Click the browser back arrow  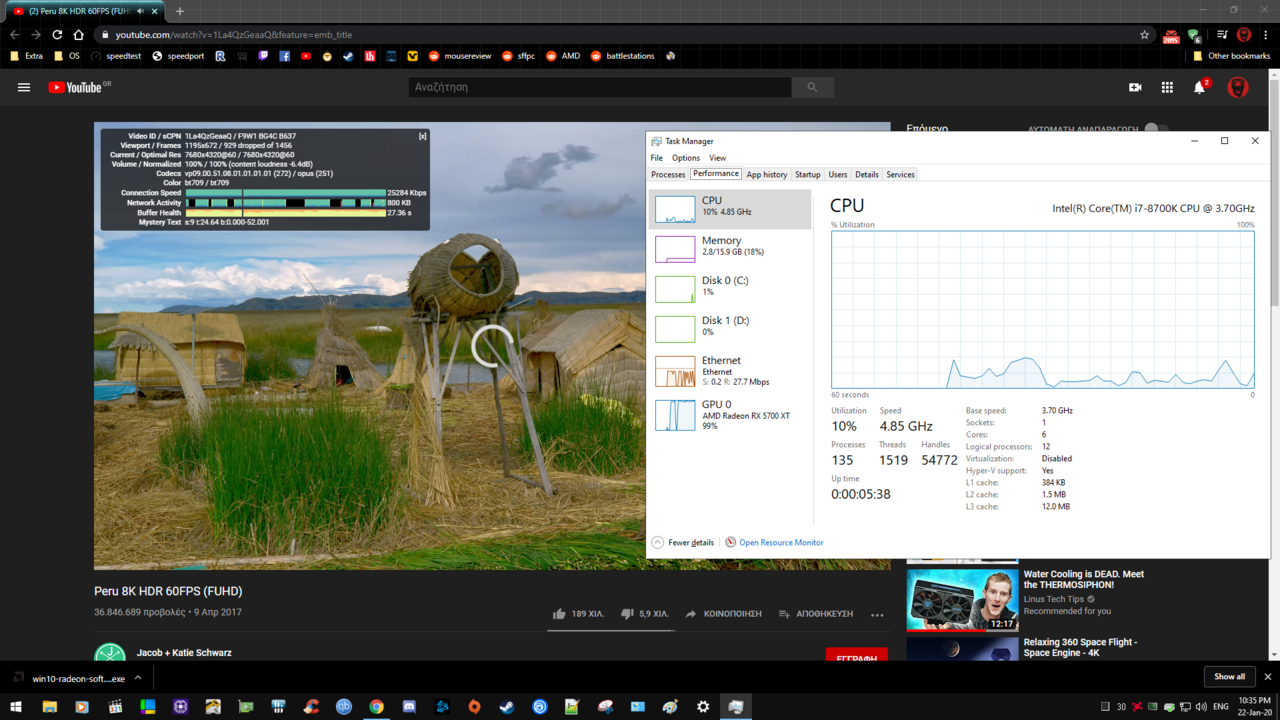pos(14,35)
